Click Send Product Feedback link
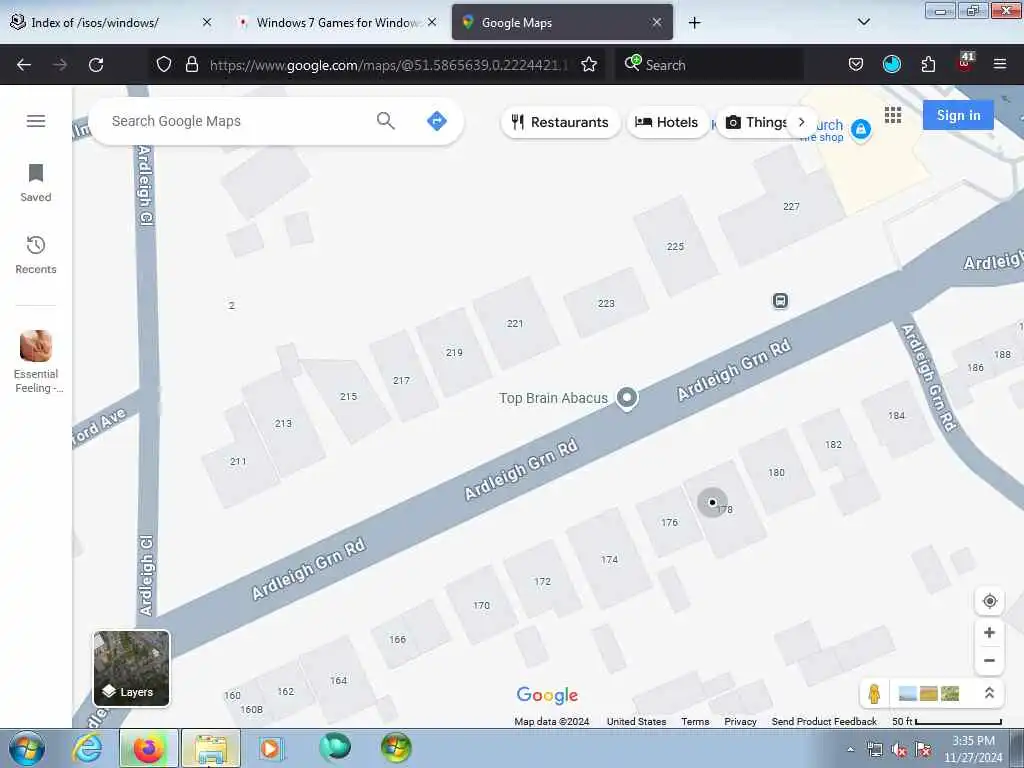This screenshot has width=1024, height=768. click(x=824, y=722)
